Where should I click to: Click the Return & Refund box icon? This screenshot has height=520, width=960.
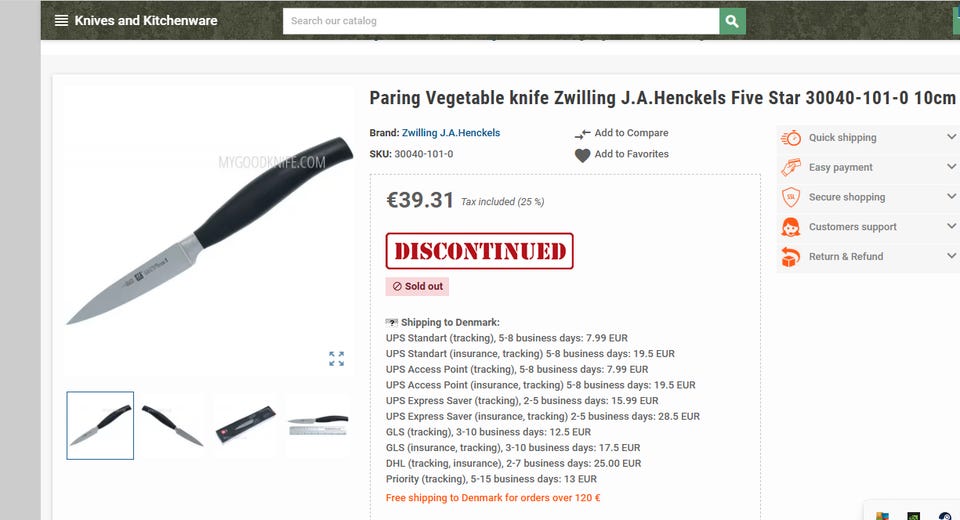790,257
